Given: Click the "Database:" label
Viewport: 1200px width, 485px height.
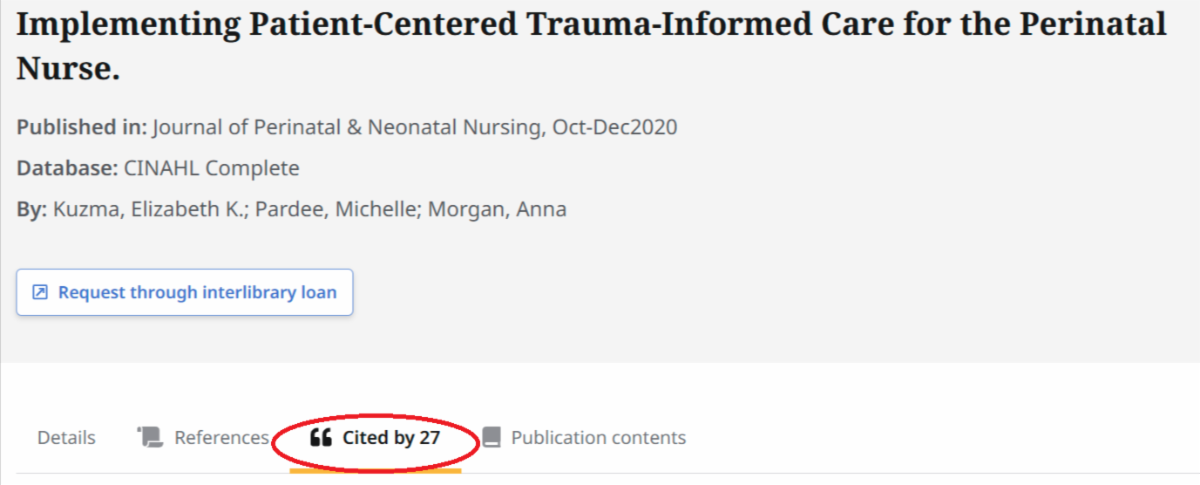Looking at the screenshot, I should click(x=66, y=168).
